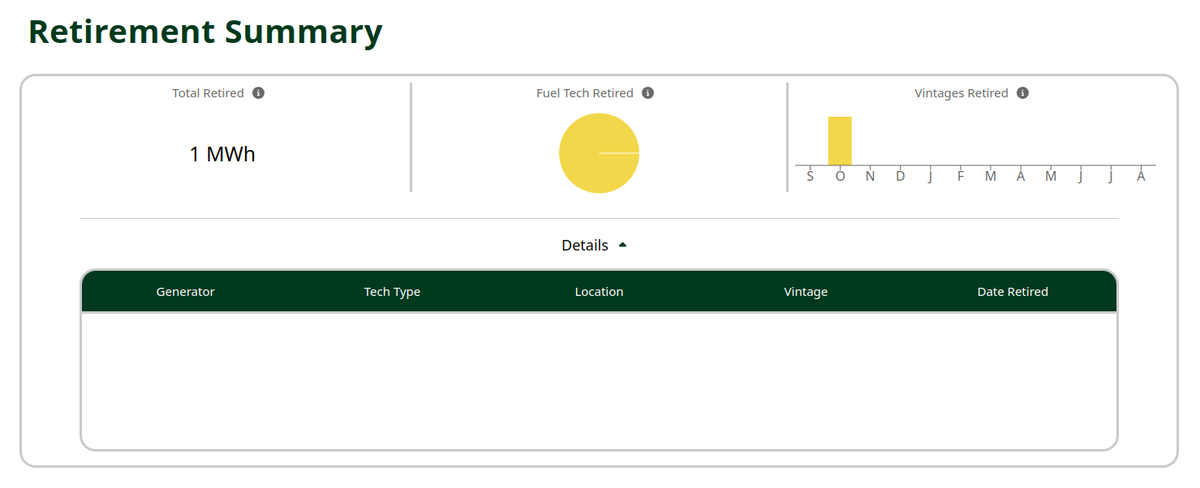Screen dimensions: 1200x488
Task: Click the 'Details' label text
Action: tap(585, 245)
